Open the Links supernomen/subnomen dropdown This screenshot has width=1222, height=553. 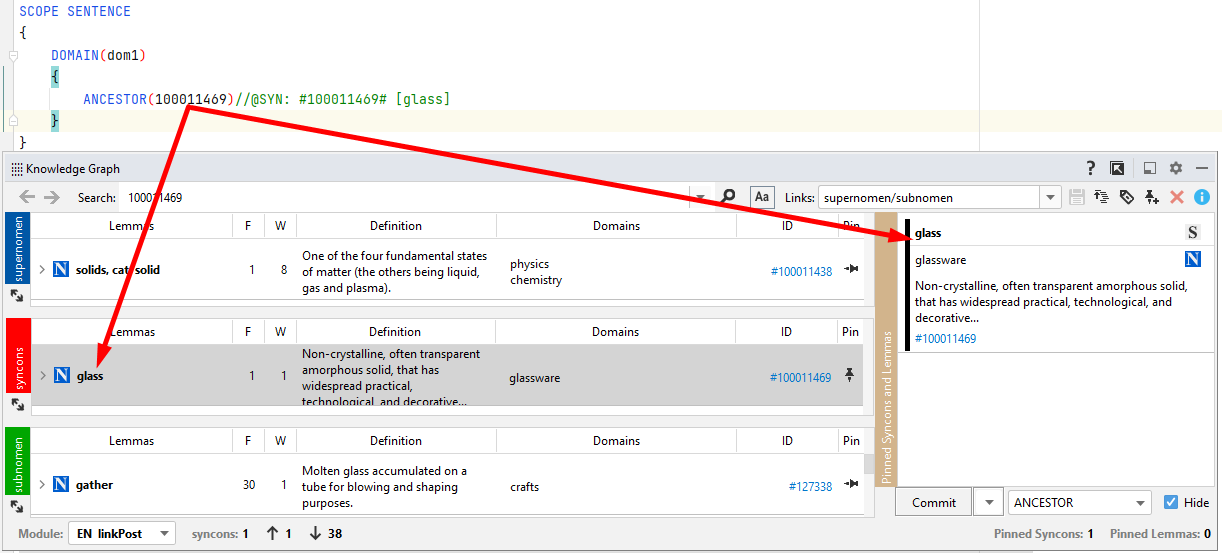click(1050, 198)
